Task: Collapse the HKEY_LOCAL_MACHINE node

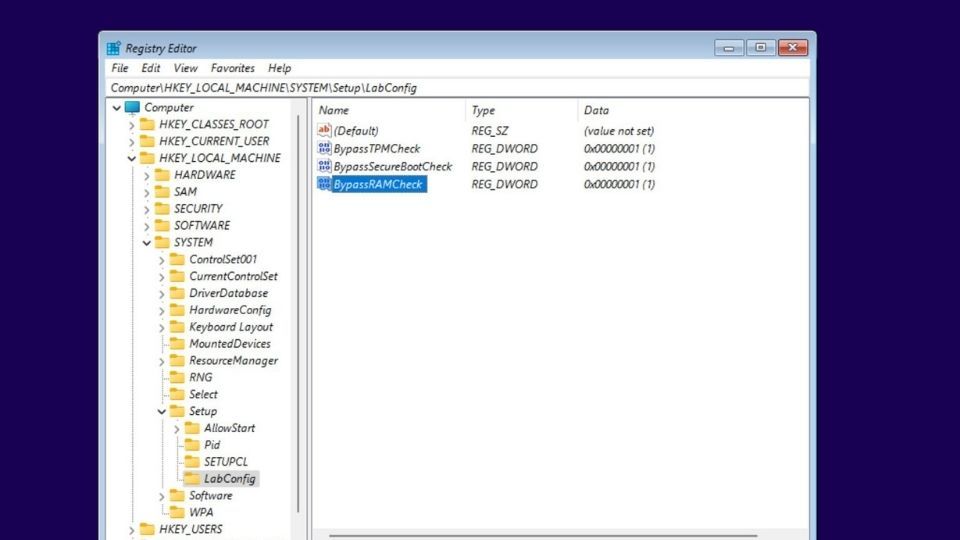Action: click(132, 159)
